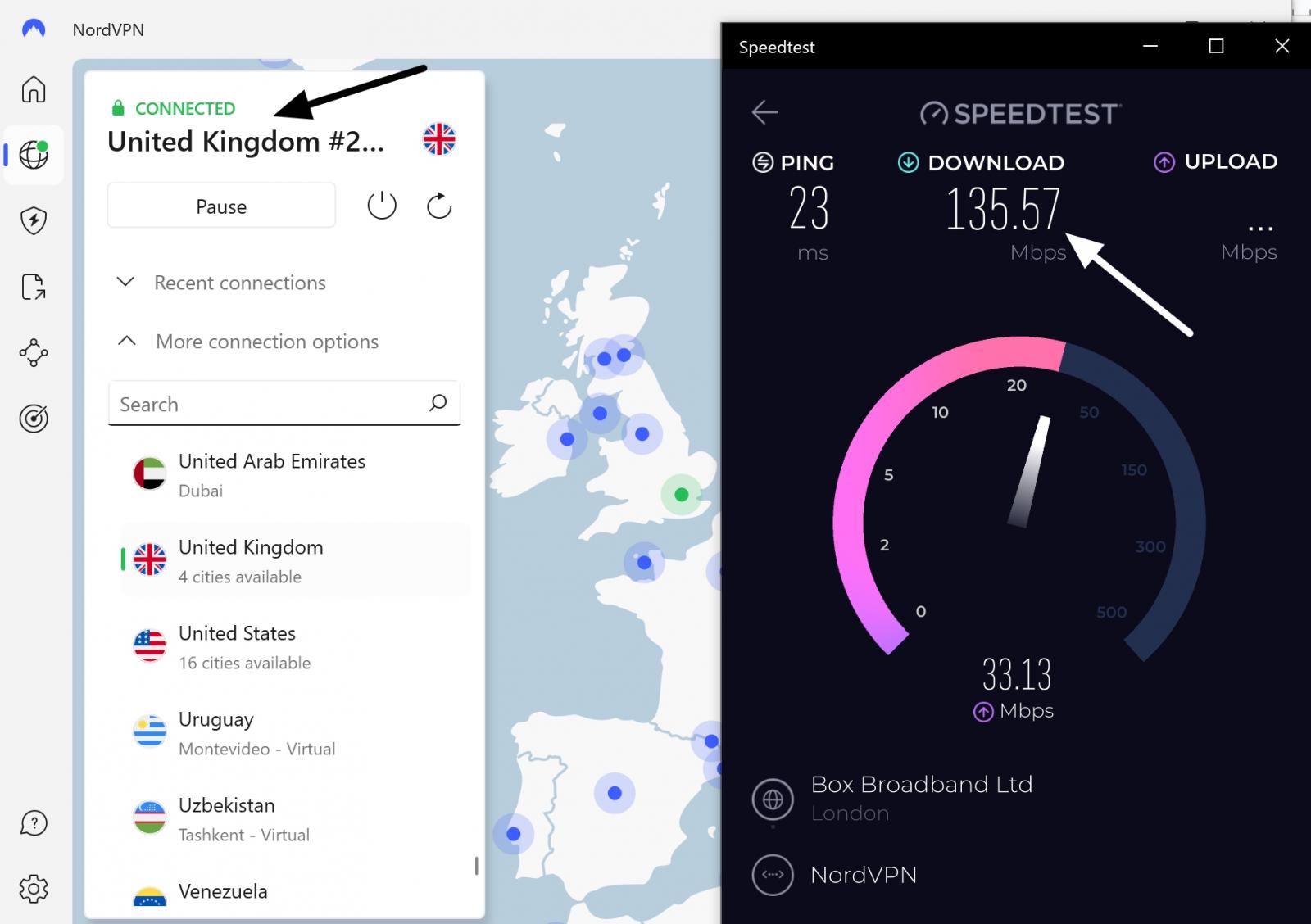Click the disconnect power button
The width and height of the screenshot is (1311, 924).
(381, 206)
